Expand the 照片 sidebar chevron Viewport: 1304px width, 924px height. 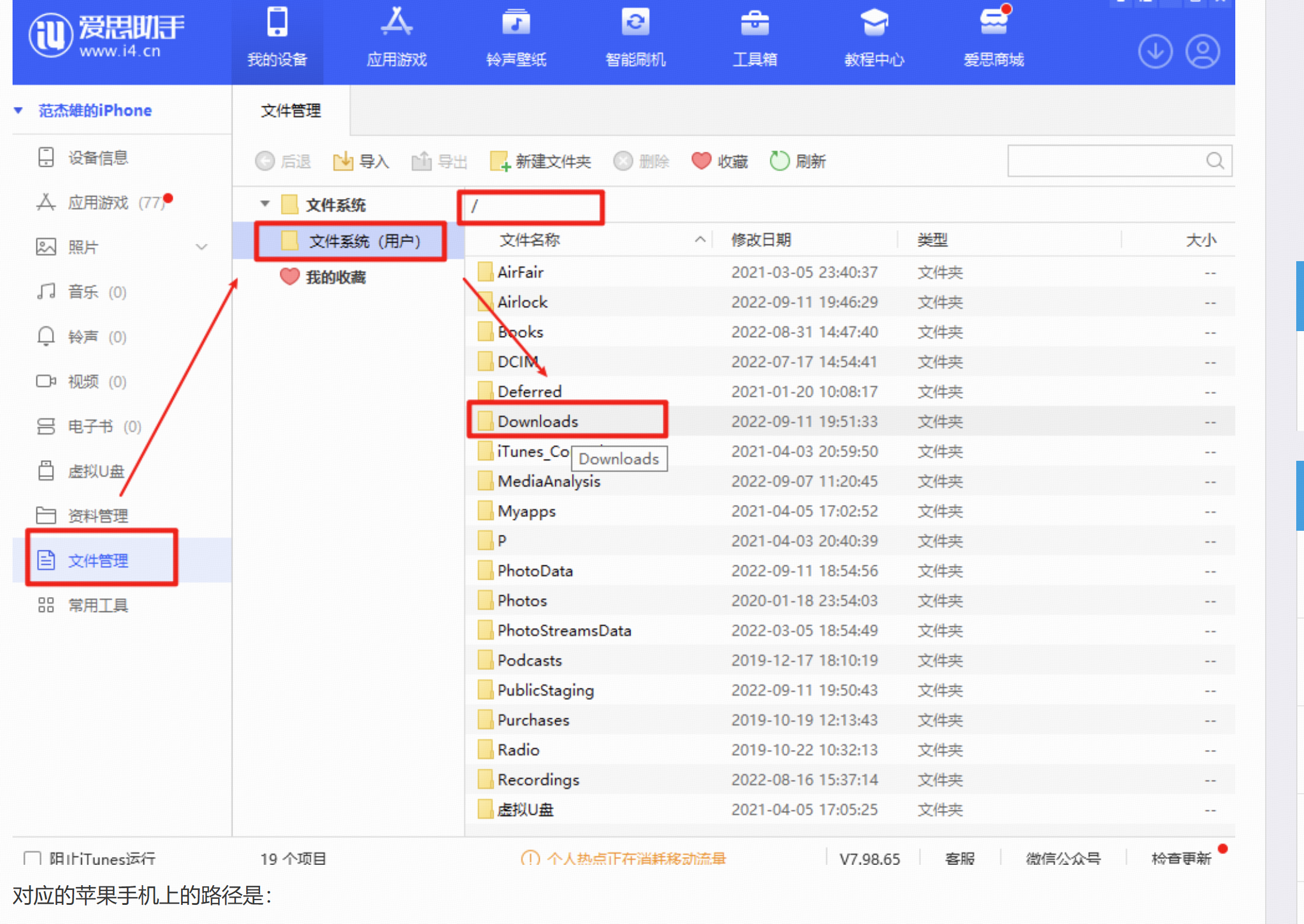(201, 247)
